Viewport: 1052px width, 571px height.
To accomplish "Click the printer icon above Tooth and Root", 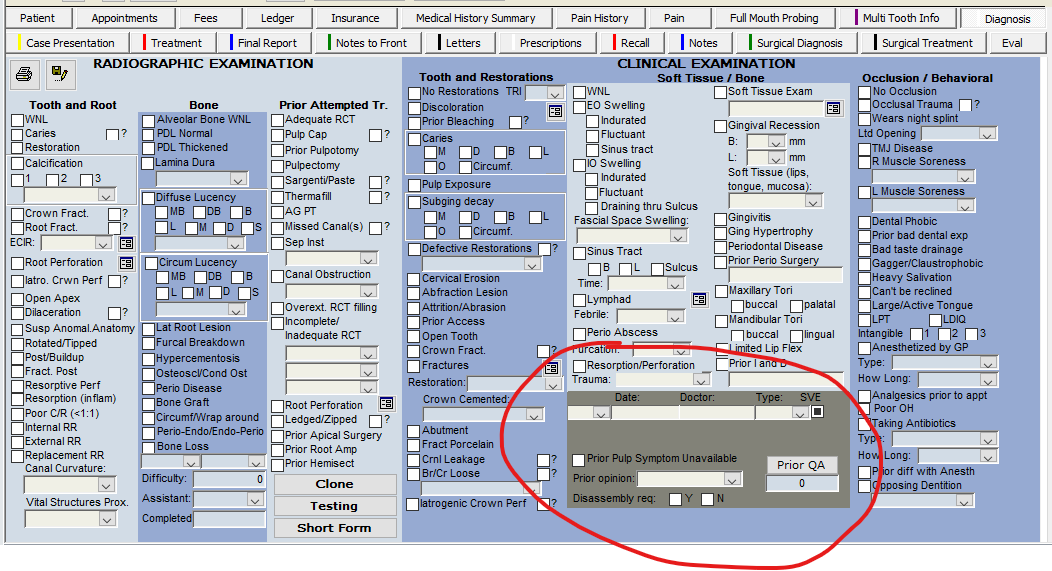I will tap(24, 73).
